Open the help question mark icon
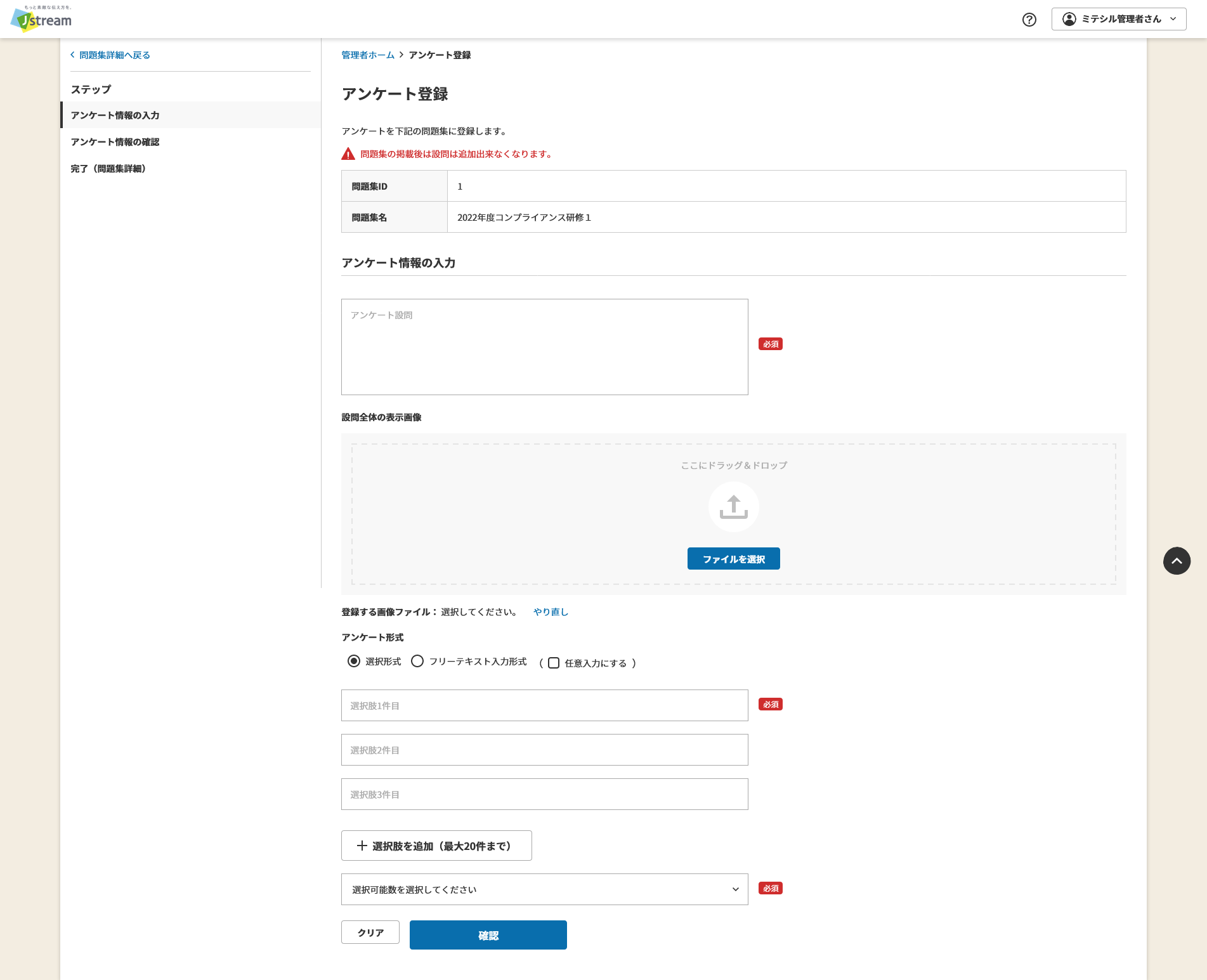The image size is (1207, 980). point(1029,20)
